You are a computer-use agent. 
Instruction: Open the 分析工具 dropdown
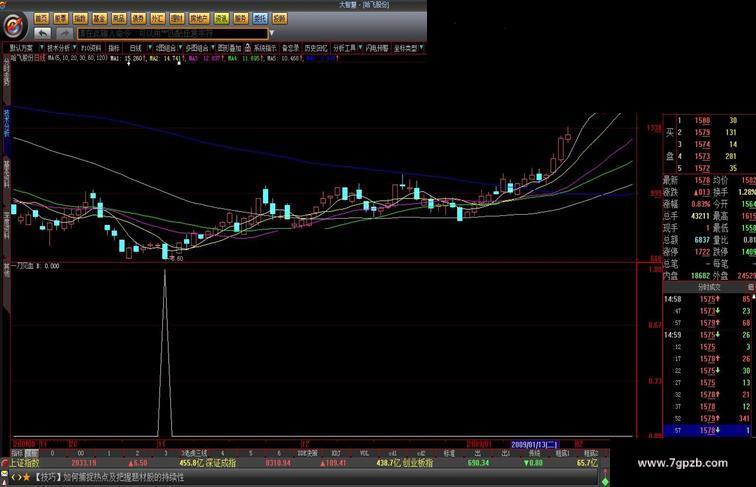347,48
